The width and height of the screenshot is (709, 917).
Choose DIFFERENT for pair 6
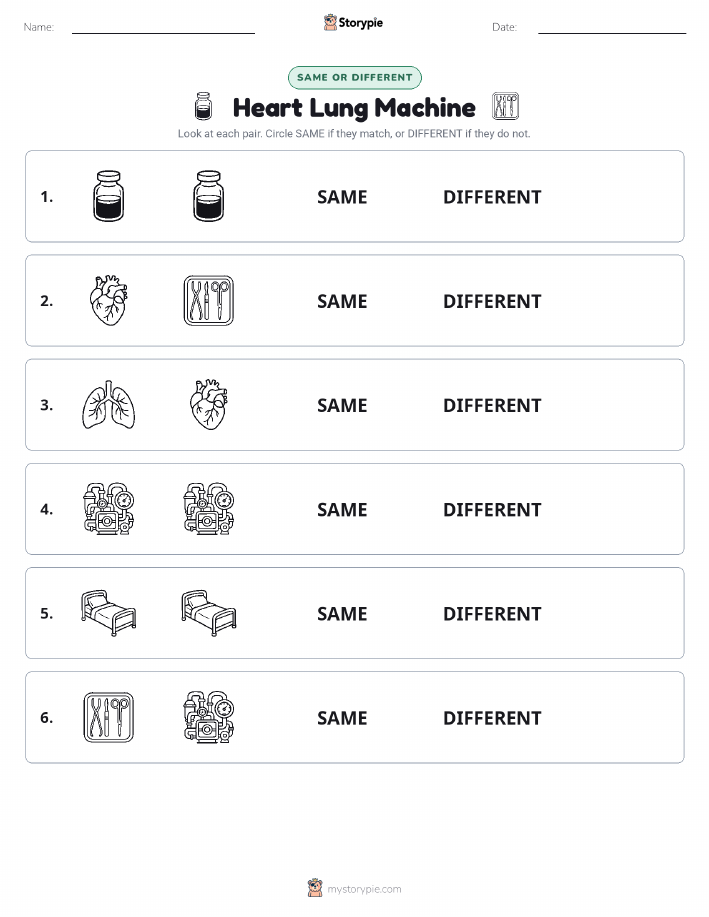coord(492,718)
